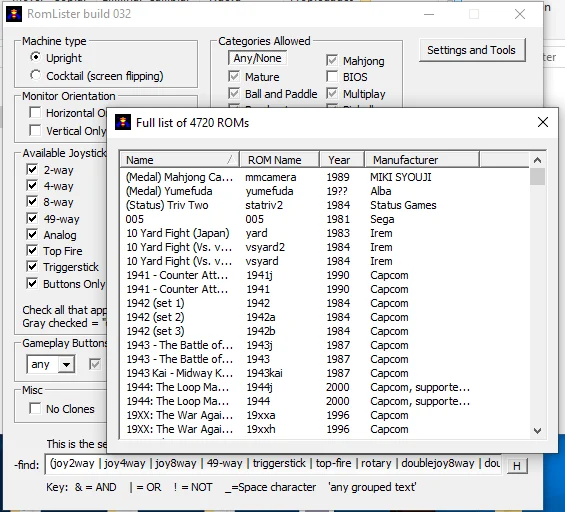Sort list by Year column header
Image resolution: width=565 pixels, height=512 pixels.
pyautogui.click(x=342, y=160)
